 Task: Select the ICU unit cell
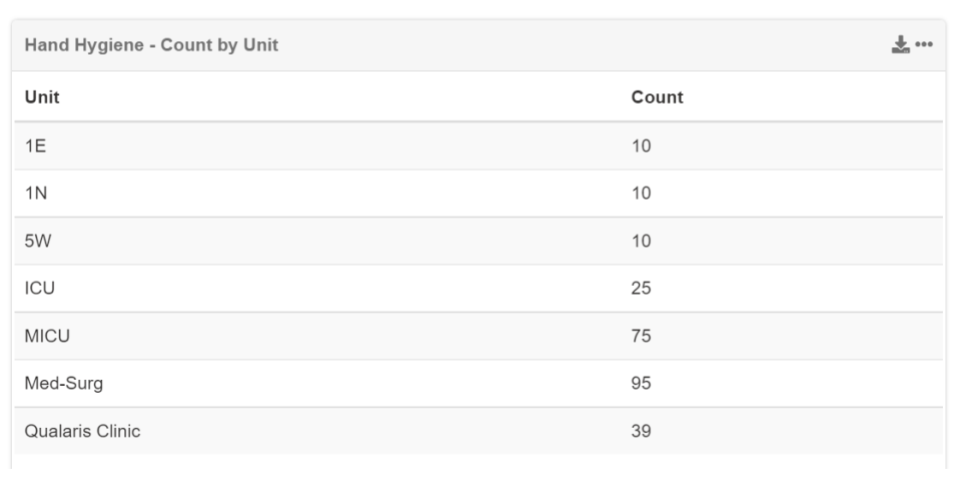[x=40, y=288]
